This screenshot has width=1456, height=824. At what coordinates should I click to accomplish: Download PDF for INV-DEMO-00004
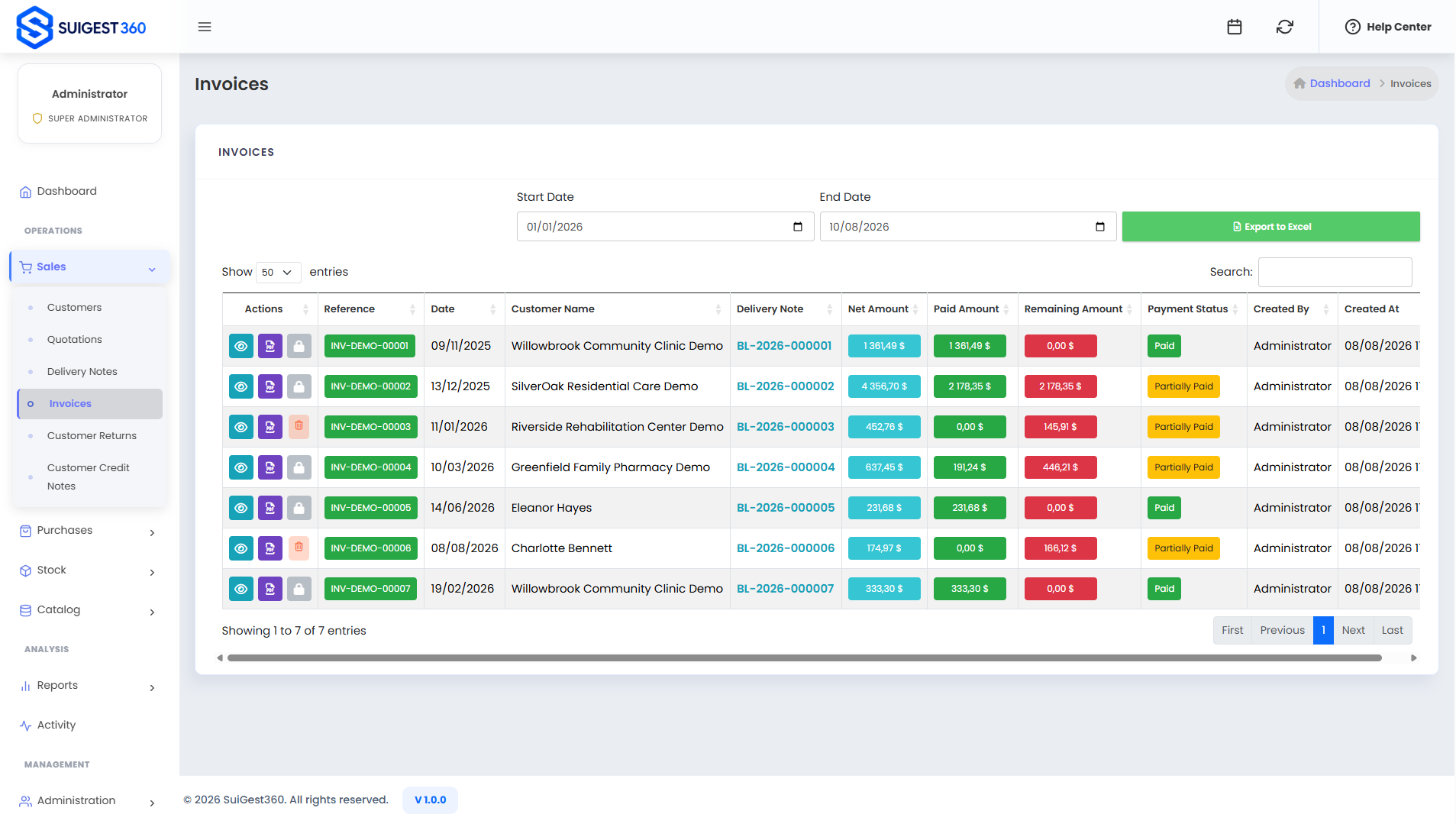(270, 467)
